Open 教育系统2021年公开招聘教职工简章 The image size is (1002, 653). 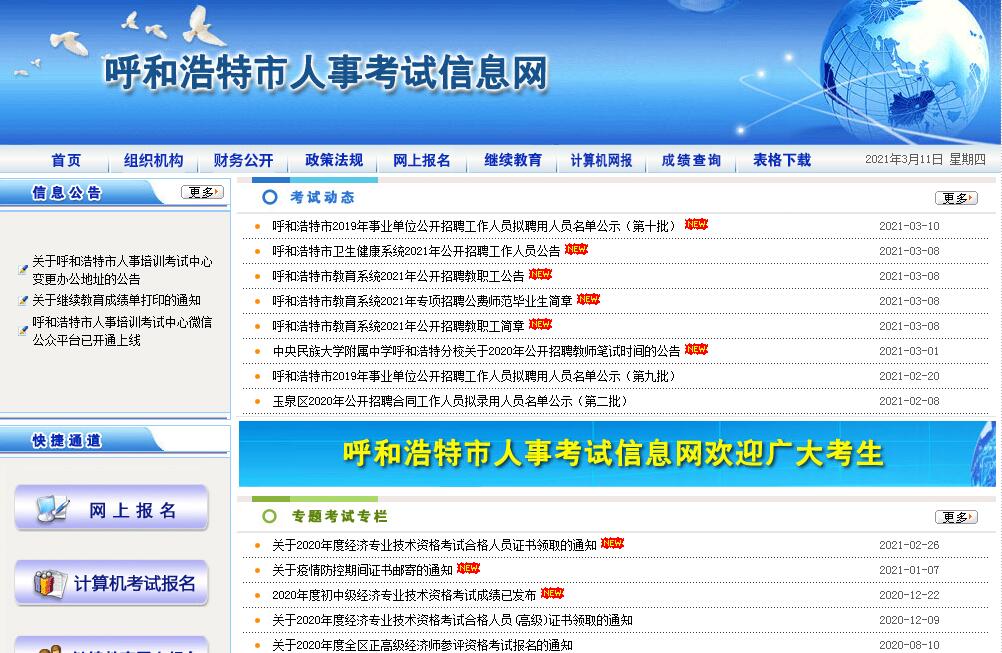pyautogui.click(x=398, y=326)
